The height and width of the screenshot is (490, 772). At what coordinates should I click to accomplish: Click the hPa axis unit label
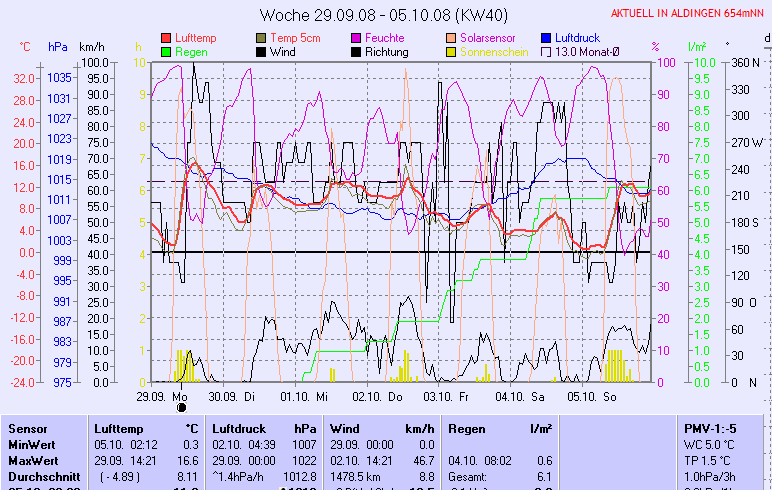click(x=58, y=47)
